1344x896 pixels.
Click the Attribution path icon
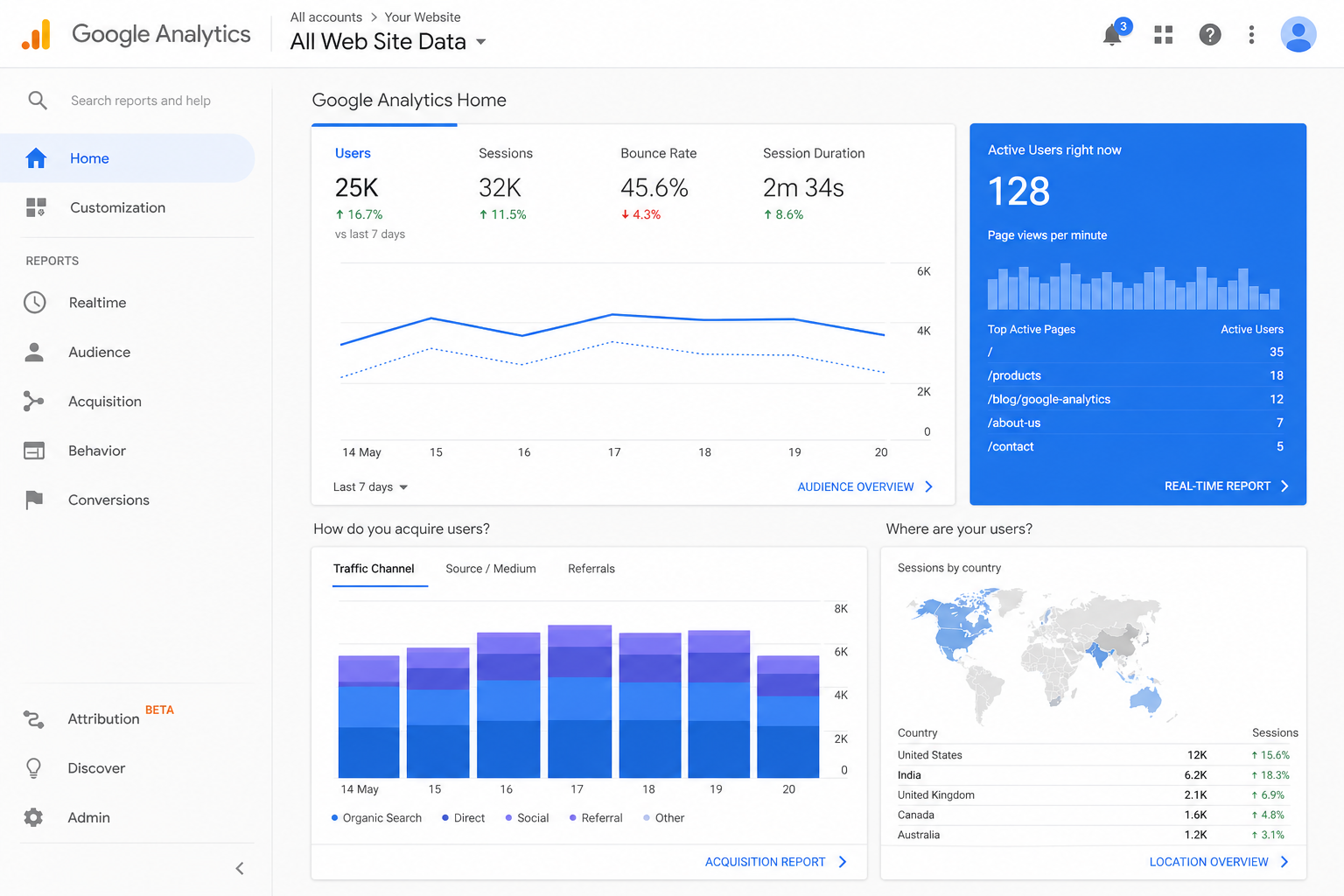[x=33, y=719]
